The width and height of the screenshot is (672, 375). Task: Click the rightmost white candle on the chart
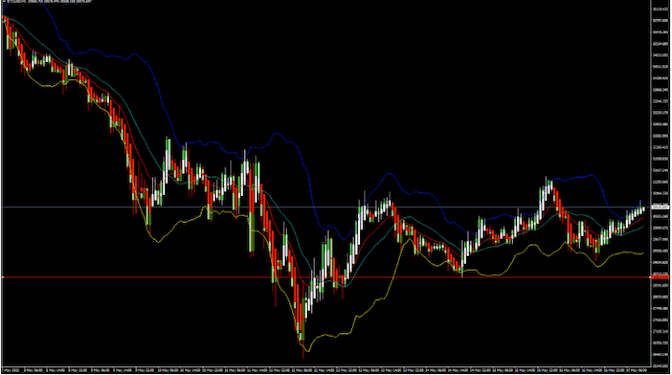[643, 209]
